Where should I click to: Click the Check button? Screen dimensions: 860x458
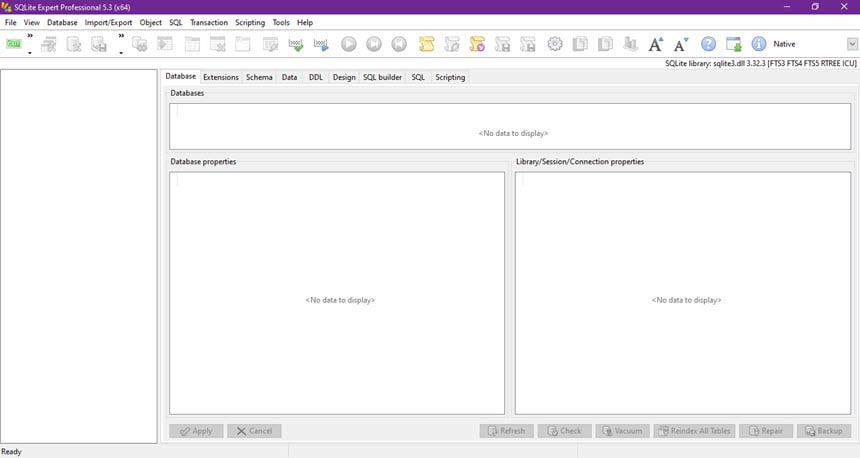(565, 431)
